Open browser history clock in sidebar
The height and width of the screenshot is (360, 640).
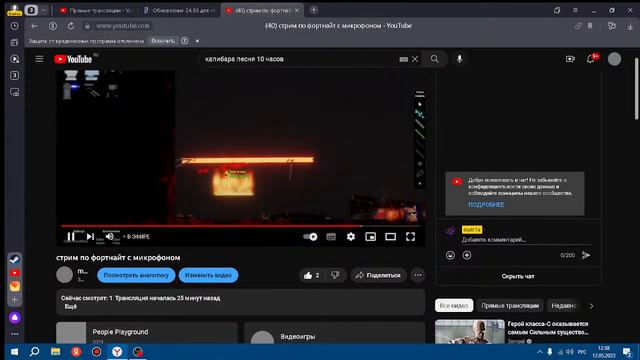click(14, 26)
